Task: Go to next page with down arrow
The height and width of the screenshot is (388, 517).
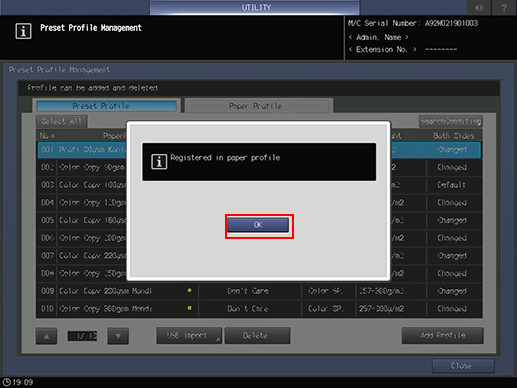Action: pos(118,336)
